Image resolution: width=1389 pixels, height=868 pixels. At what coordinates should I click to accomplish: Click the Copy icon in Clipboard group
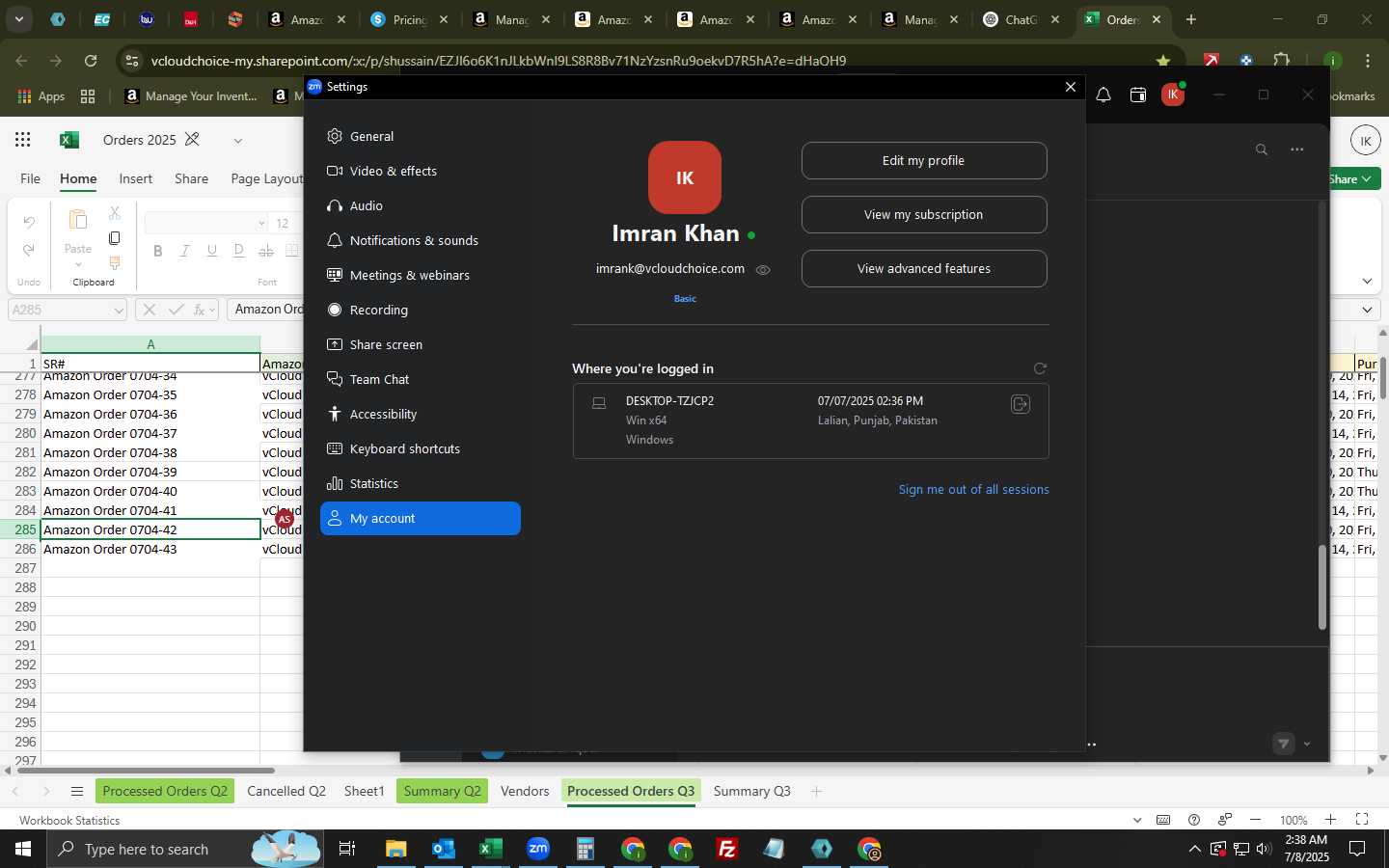114,238
